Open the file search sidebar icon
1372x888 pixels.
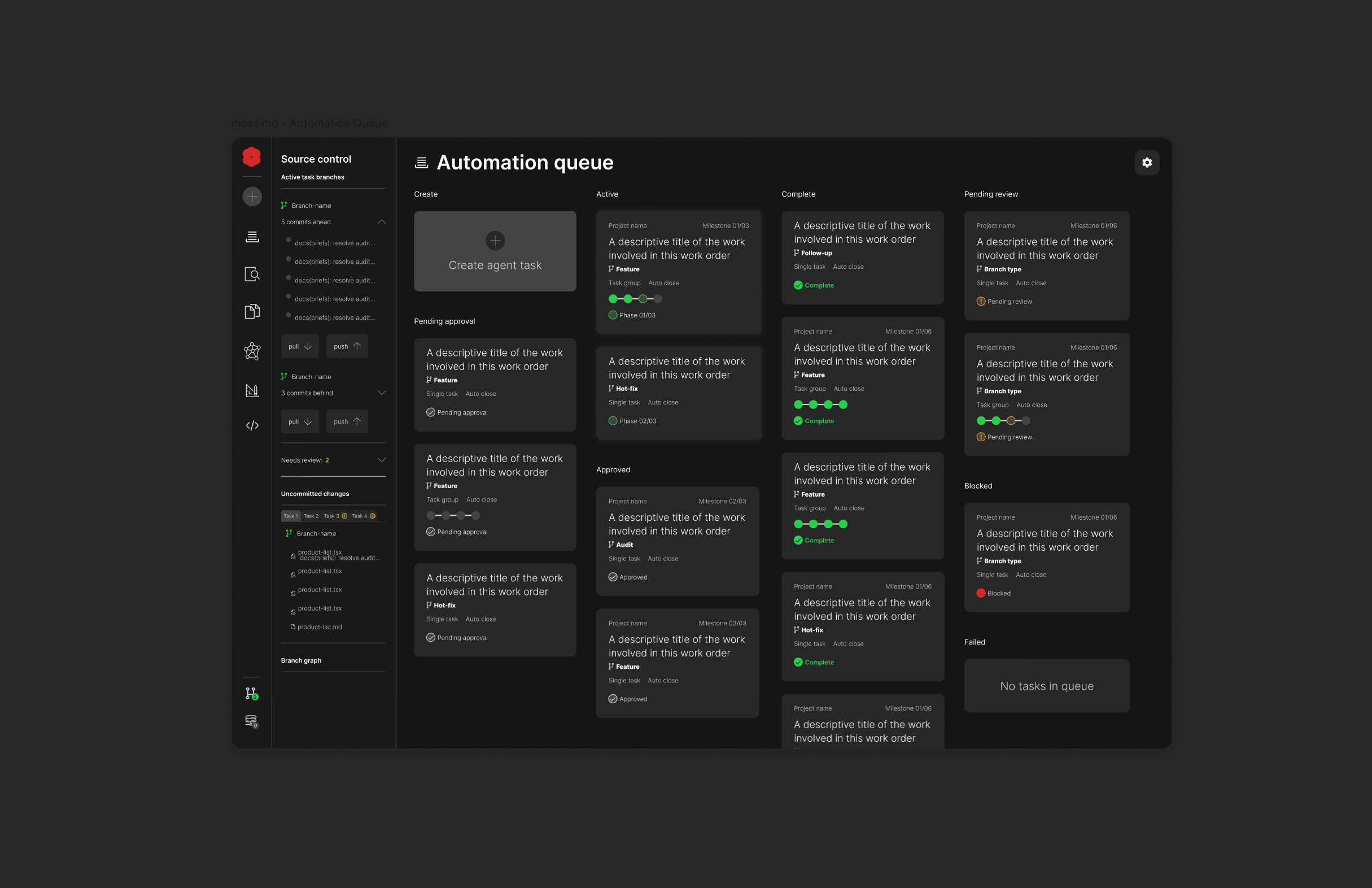click(252, 275)
